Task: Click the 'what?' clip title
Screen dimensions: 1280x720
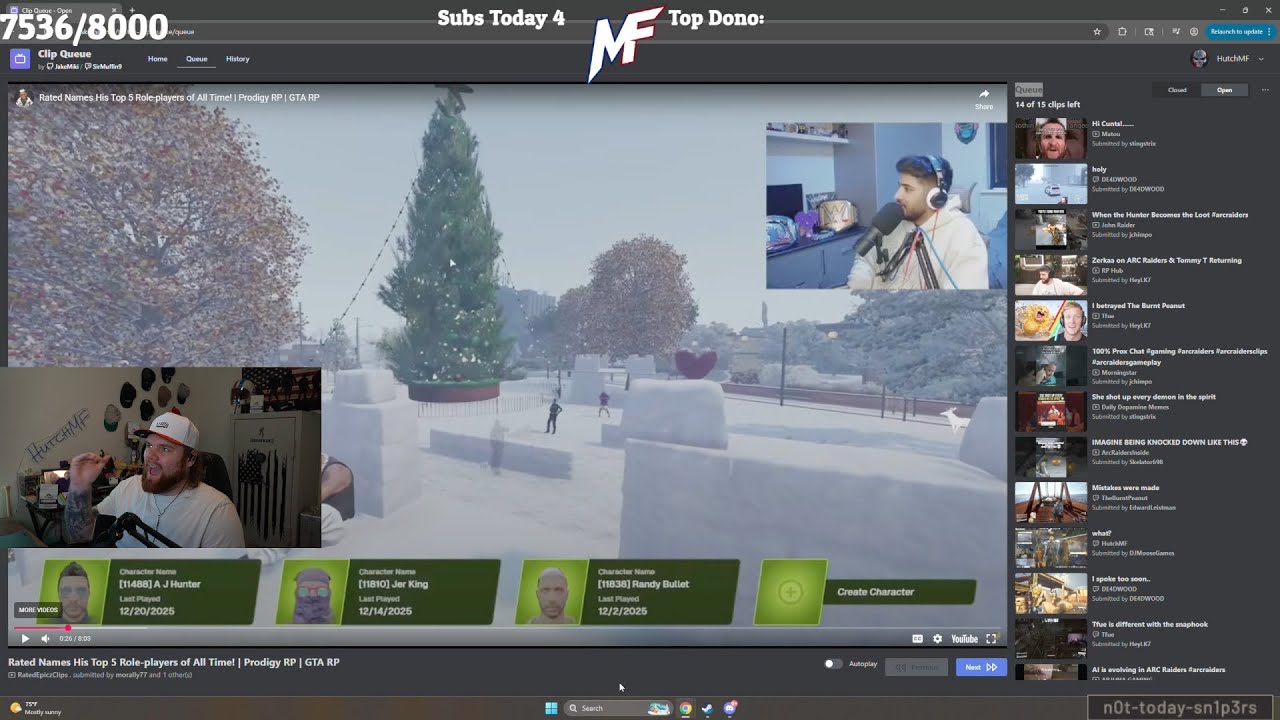Action: point(1101,534)
